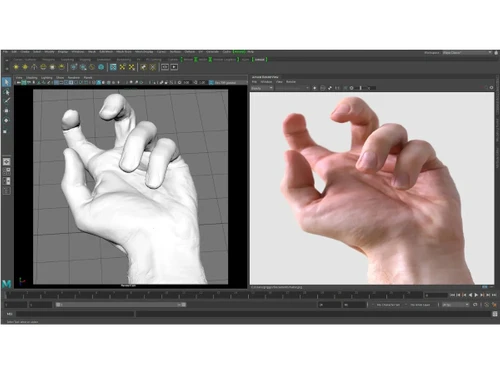
Task: Open animation preferences icon at bottom right
Action: pos(494,305)
